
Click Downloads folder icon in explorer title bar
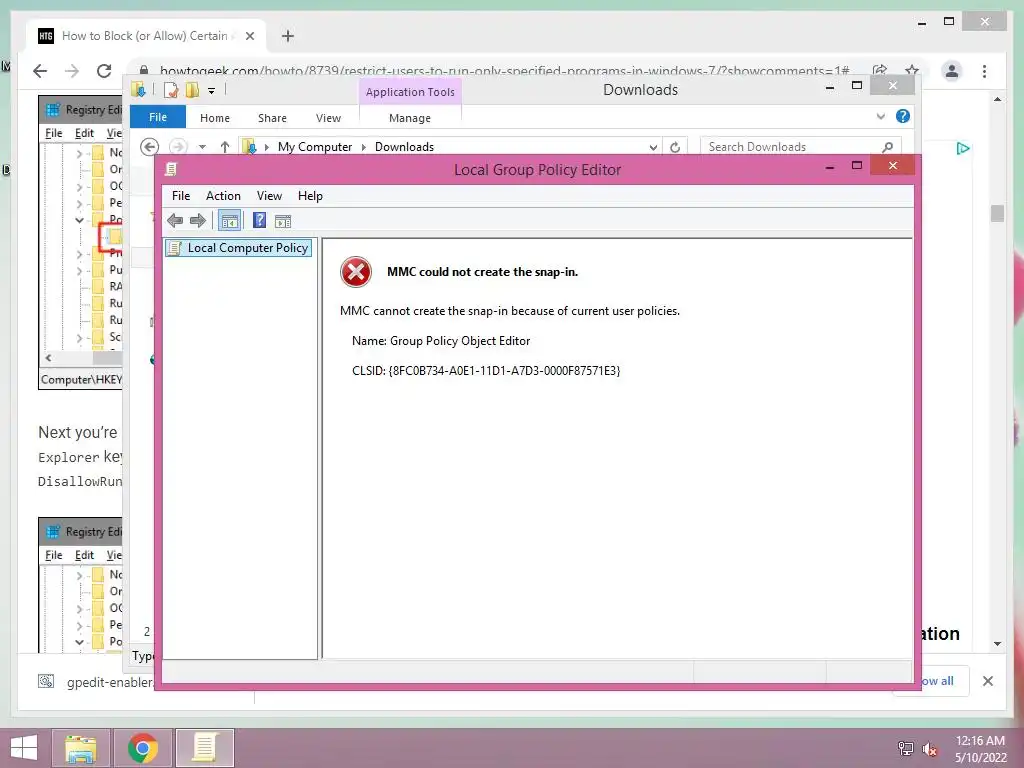click(138, 89)
